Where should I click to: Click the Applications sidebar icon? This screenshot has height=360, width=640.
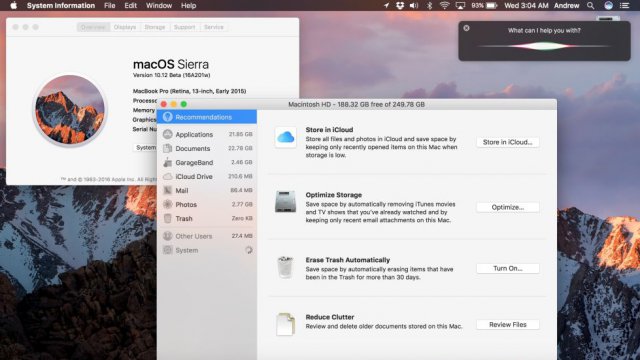167,134
